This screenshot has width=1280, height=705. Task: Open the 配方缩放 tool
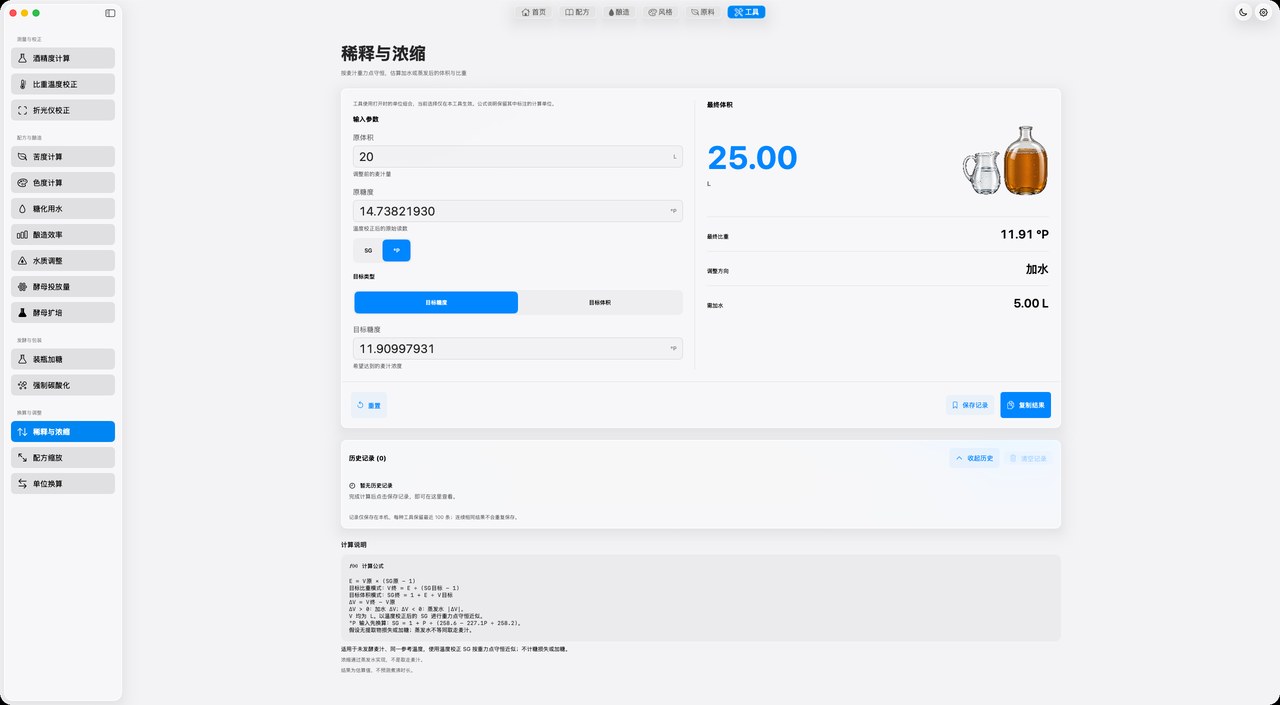click(63, 457)
